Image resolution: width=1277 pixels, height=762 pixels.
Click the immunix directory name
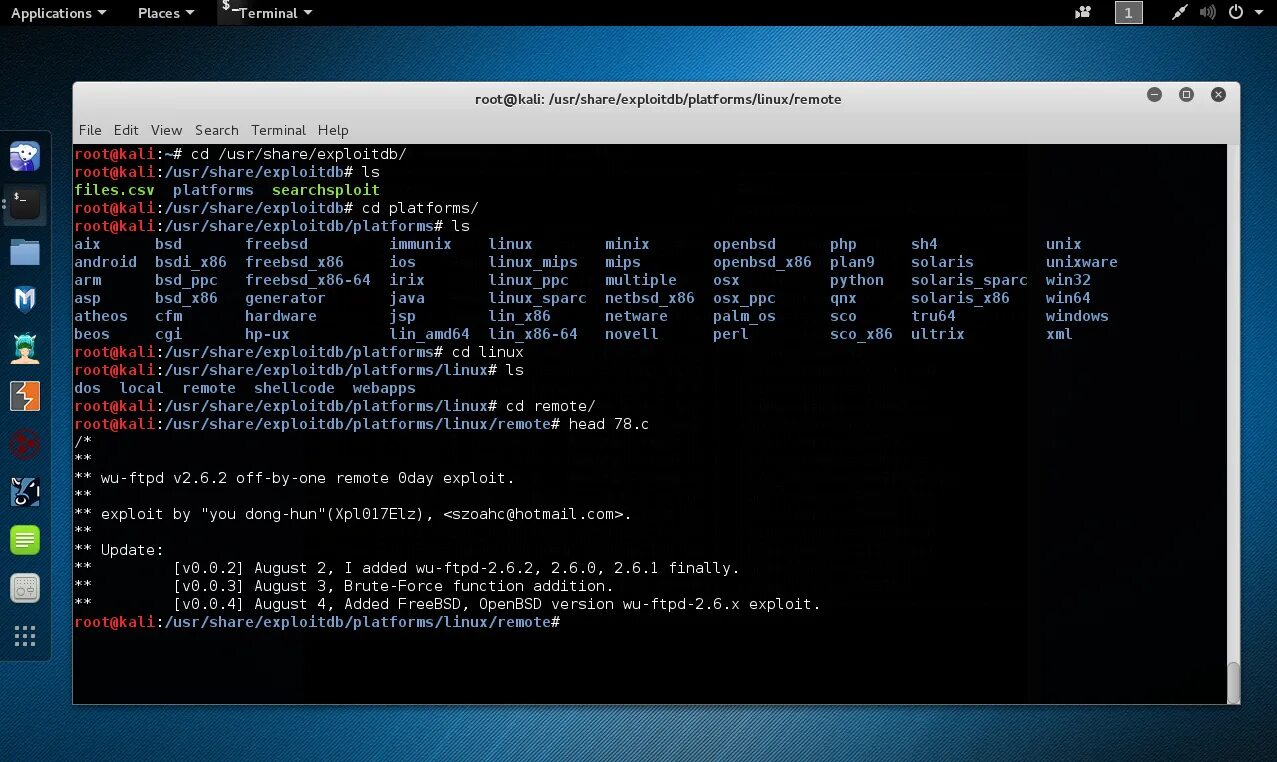pos(420,244)
